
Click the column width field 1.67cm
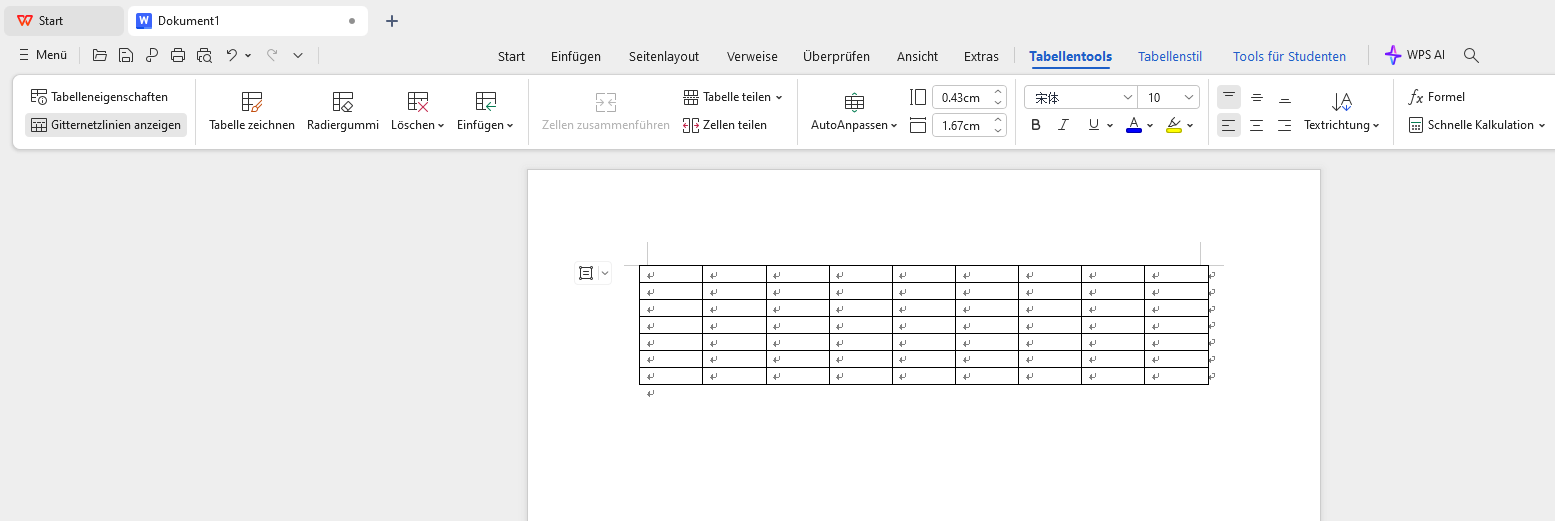pyautogui.click(x=961, y=125)
